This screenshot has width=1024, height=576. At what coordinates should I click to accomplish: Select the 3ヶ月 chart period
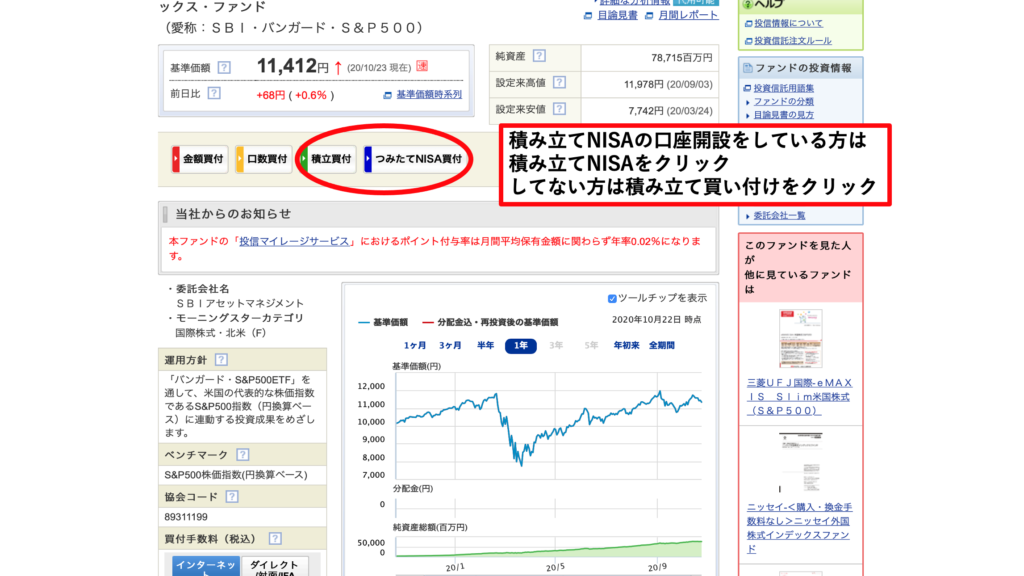coord(450,345)
